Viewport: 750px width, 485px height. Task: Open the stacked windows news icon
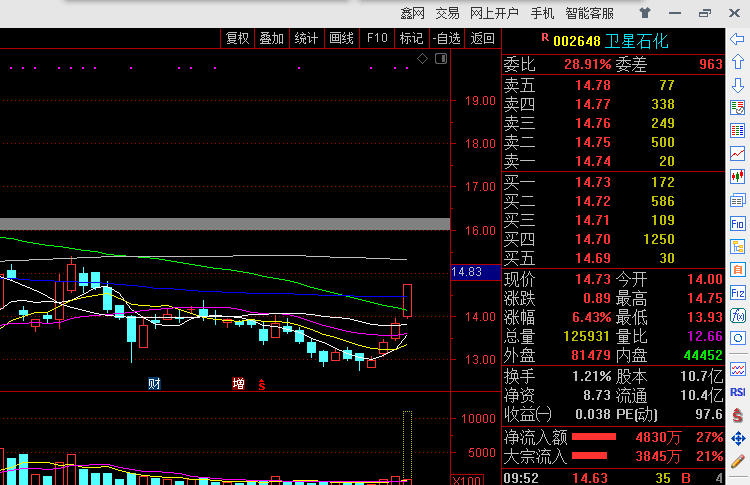pos(738,200)
